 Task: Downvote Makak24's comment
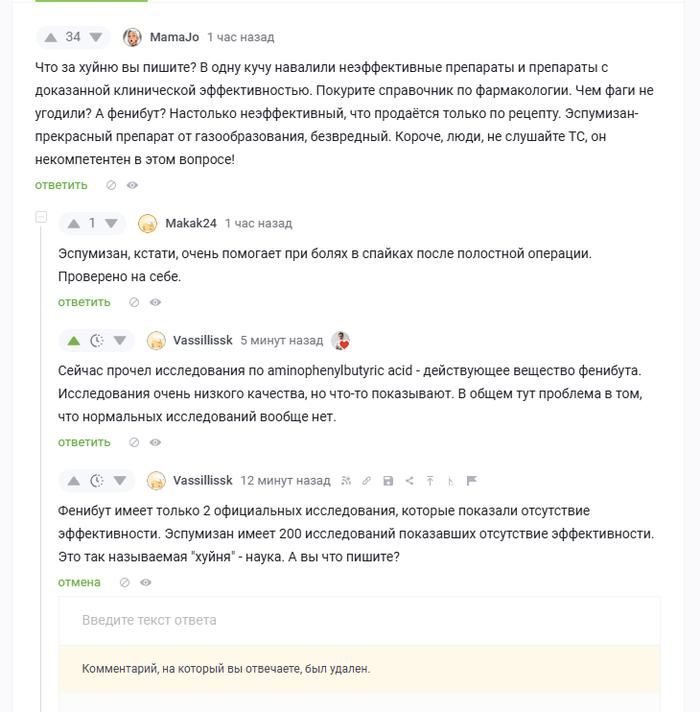[x=111, y=223]
